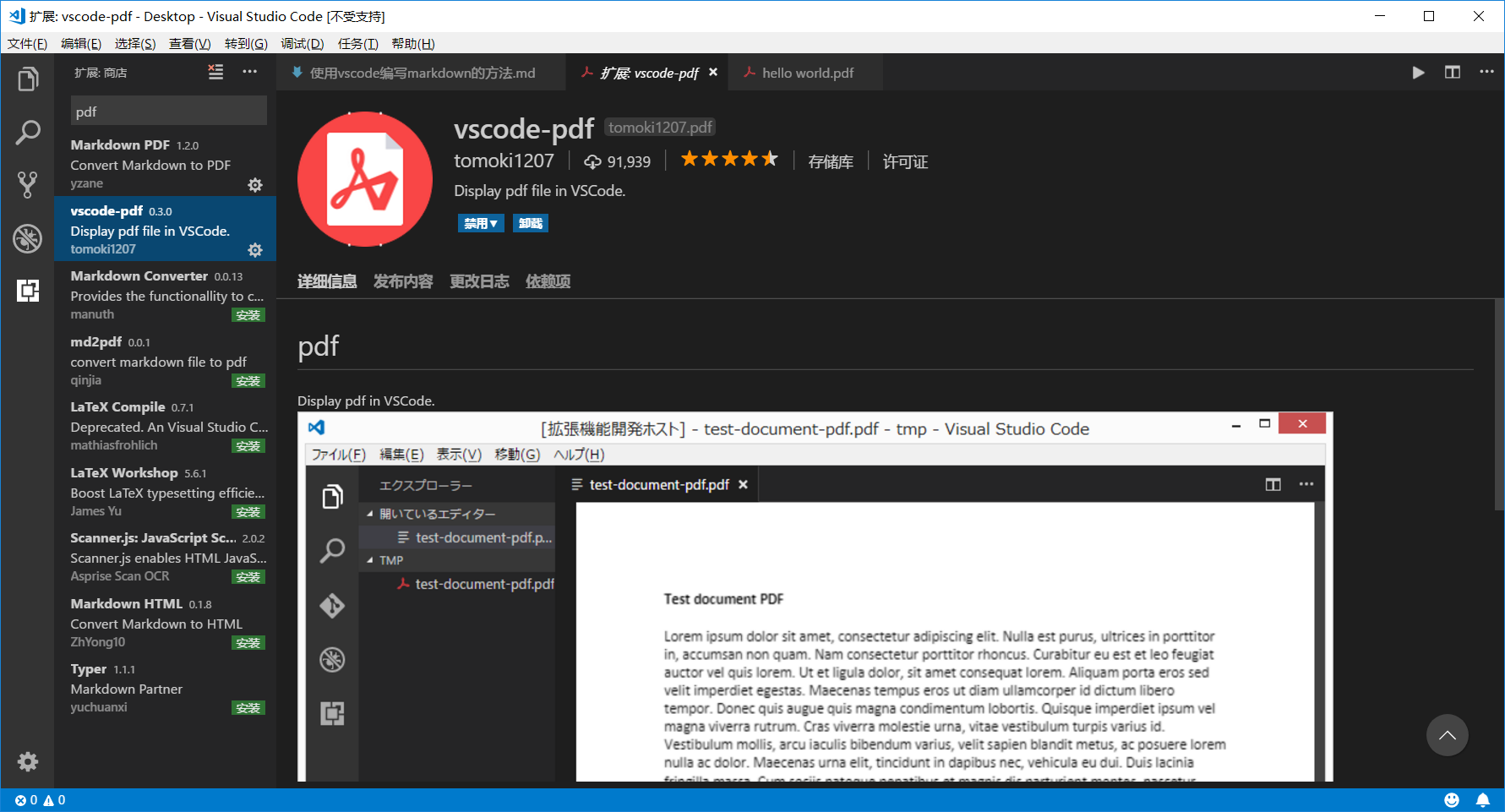
Task: Select vscode-pdf extension in list
Action: (x=166, y=229)
